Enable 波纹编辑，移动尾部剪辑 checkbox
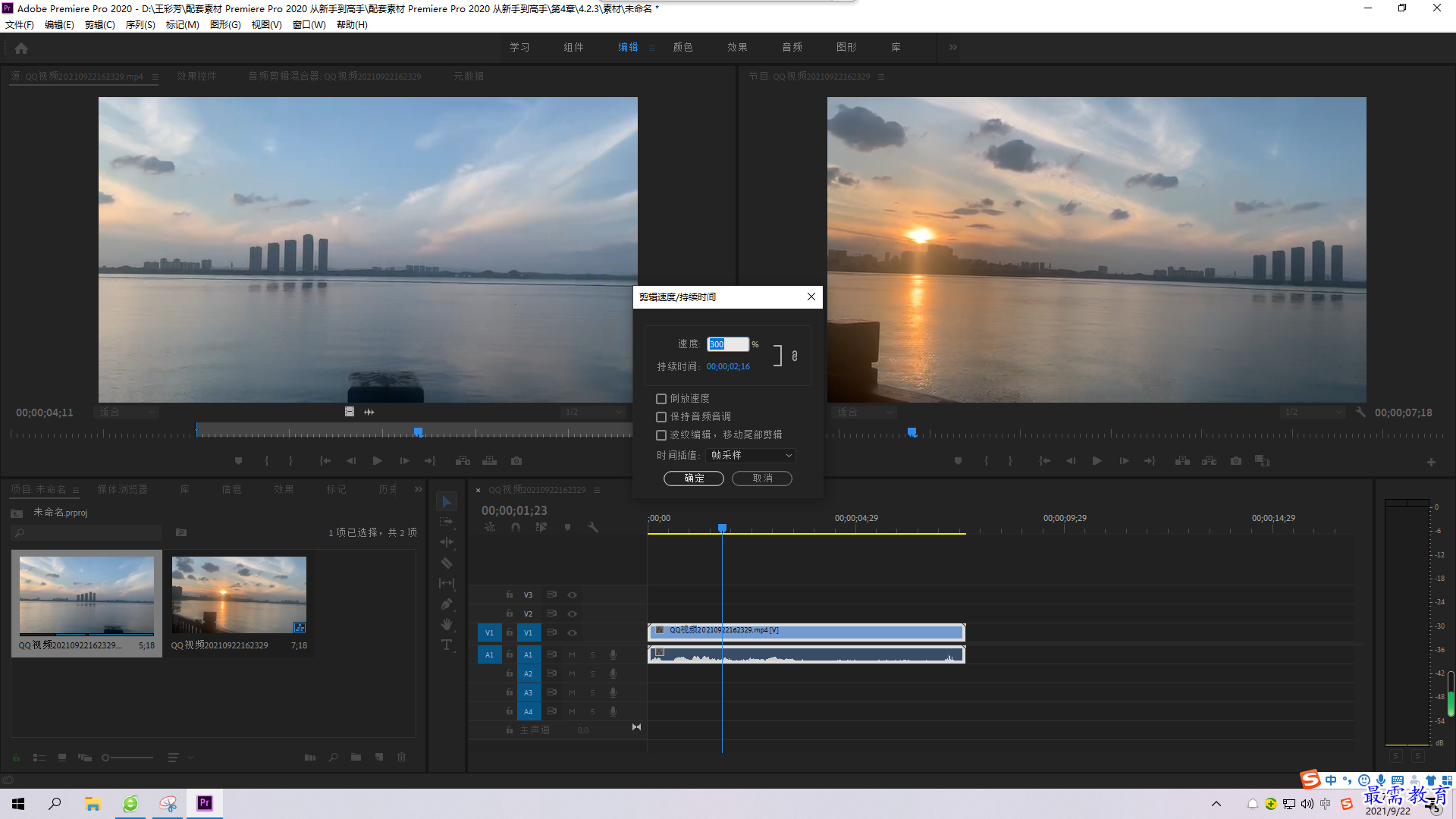This screenshot has height=819, width=1456. 661,435
